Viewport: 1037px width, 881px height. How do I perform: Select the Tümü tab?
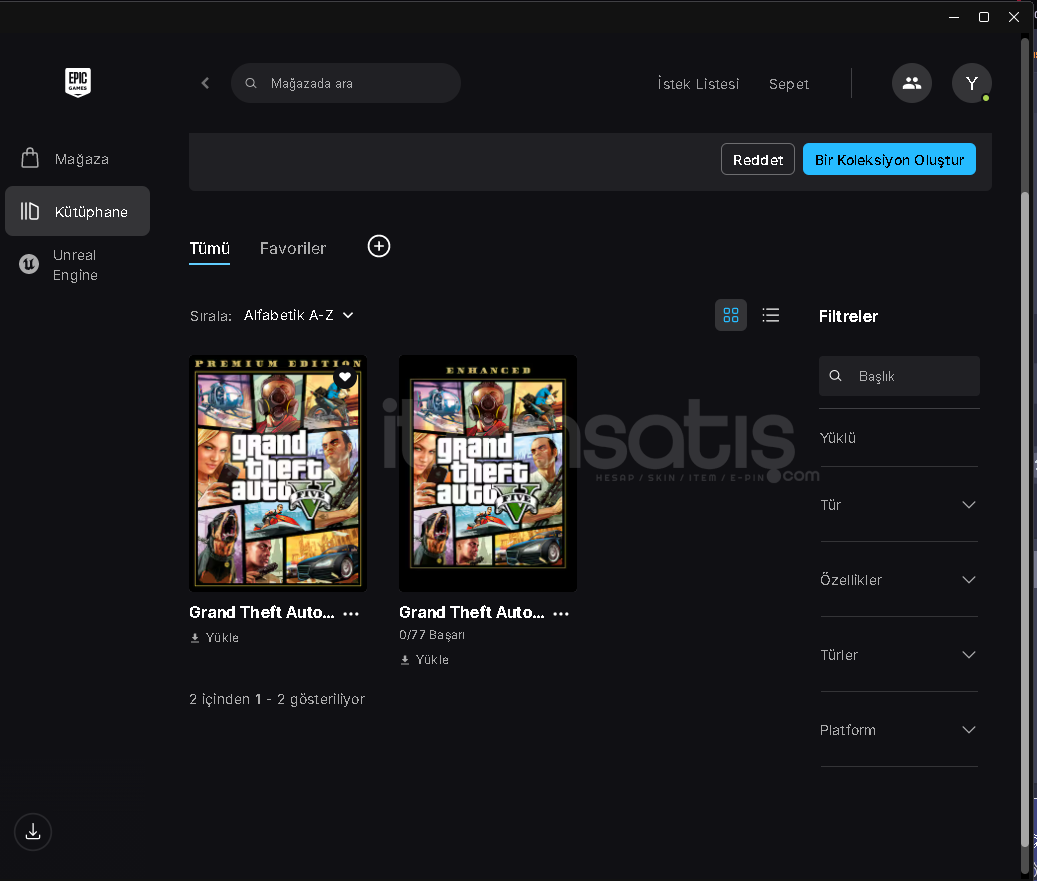pyautogui.click(x=210, y=249)
